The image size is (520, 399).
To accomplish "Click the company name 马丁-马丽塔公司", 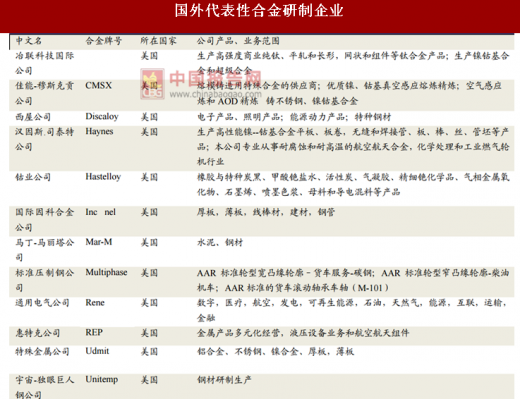I will pyautogui.click(x=45, y=250).
